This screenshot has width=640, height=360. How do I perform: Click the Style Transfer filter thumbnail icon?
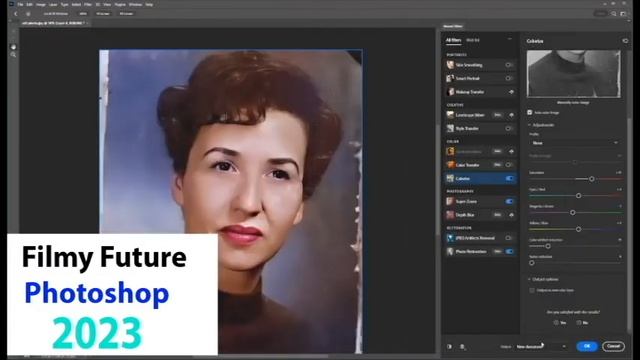pyautogui.click(x=450, y=129)
